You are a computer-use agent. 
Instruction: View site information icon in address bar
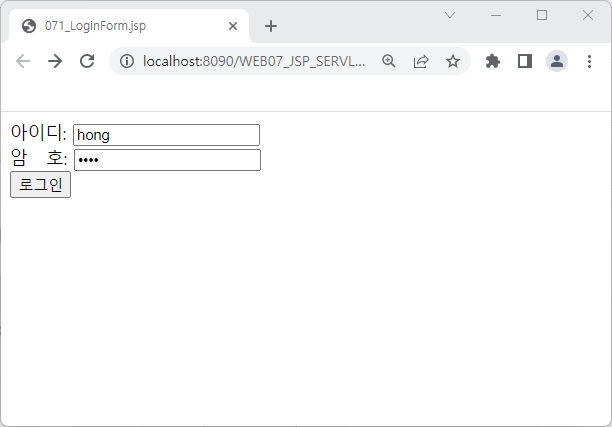point(127,61)
